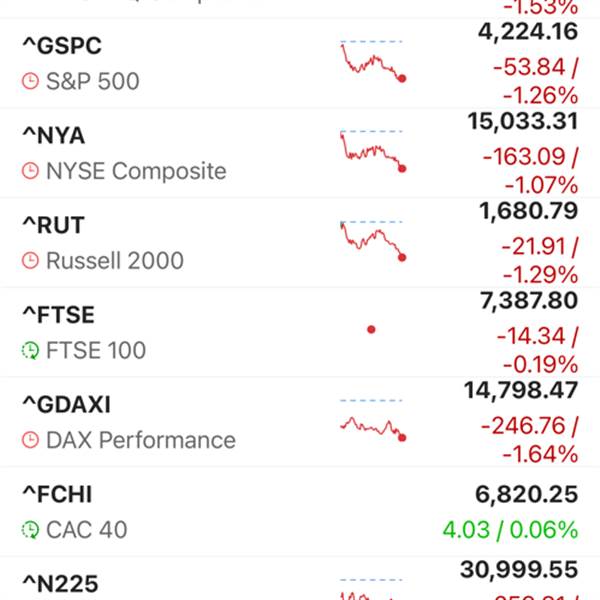Select the ^RUT ticker symbol
This screenshot has width=600, height=600.
click(x=54, y=225)
